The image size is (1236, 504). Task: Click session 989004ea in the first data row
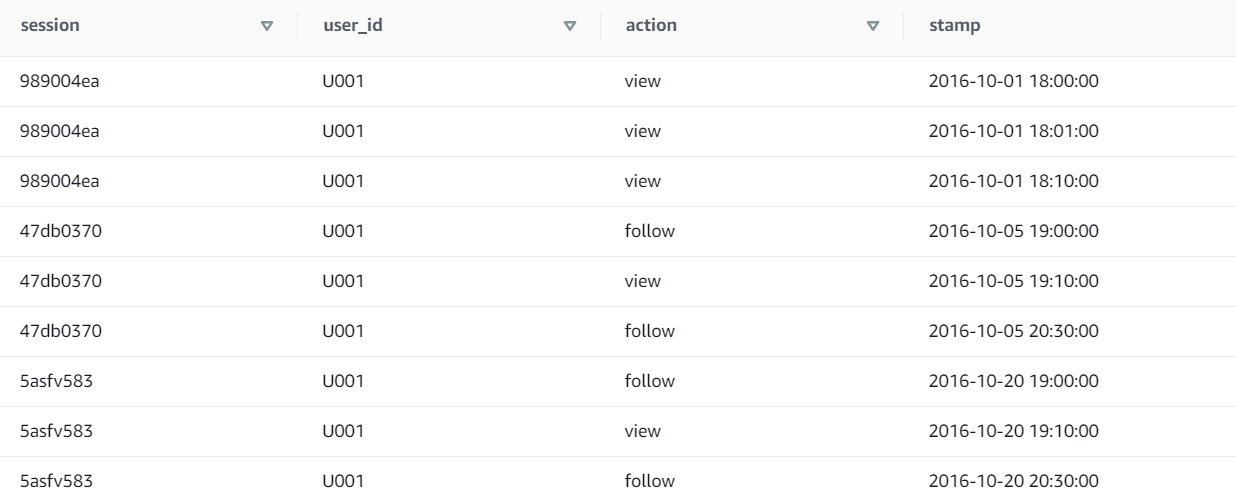point(60,81)
